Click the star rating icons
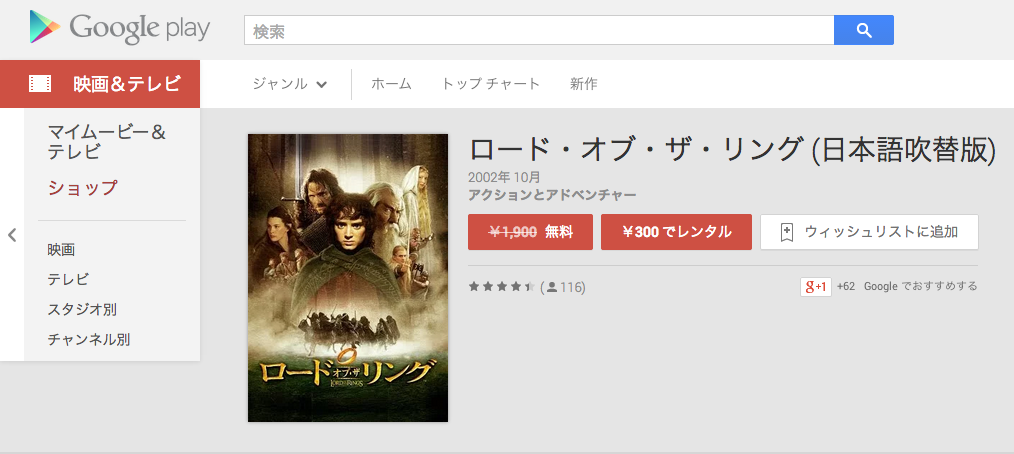 [502, 286]
